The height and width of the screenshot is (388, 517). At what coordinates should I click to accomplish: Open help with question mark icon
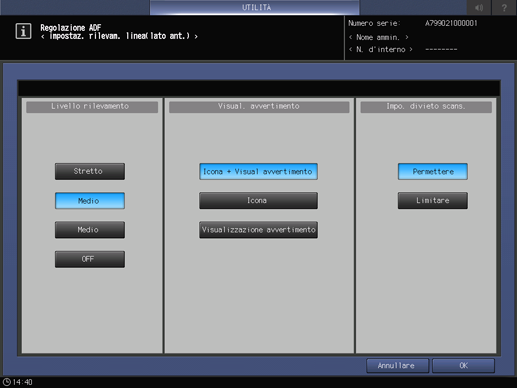[x=504, y=7]
